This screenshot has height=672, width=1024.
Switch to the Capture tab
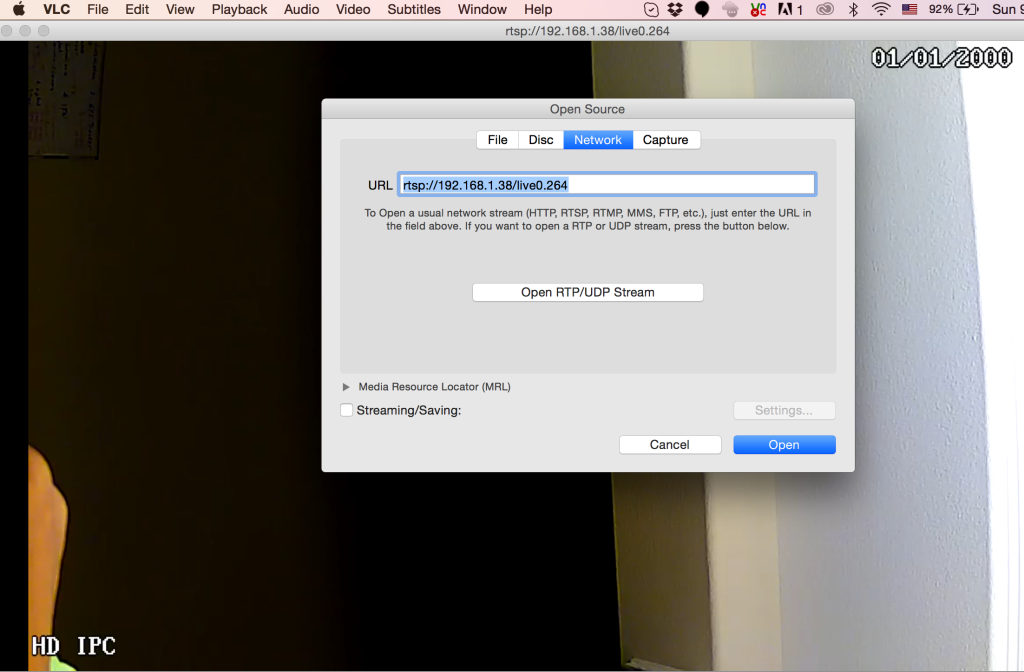pos(666,140)
